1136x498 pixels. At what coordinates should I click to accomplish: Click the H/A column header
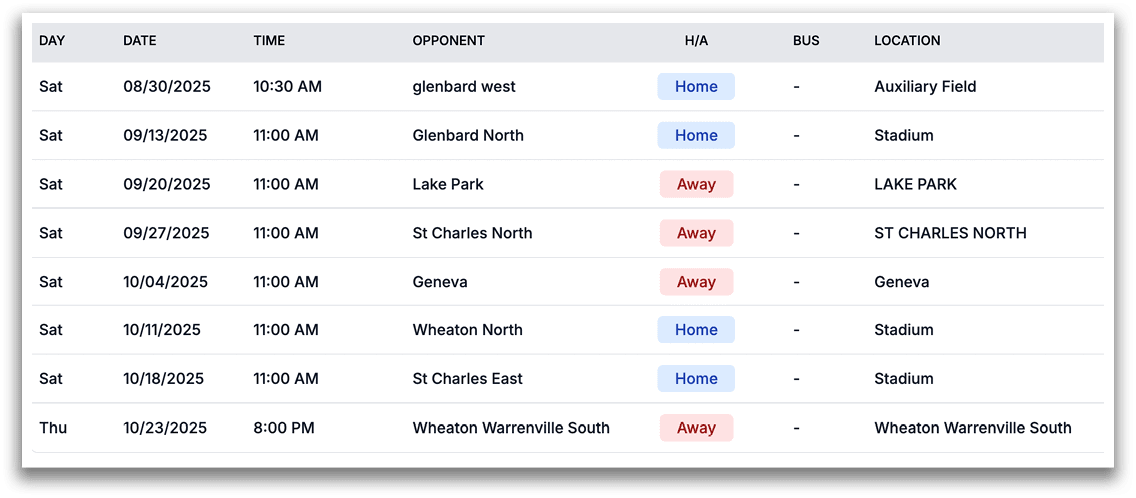[696, 41]
